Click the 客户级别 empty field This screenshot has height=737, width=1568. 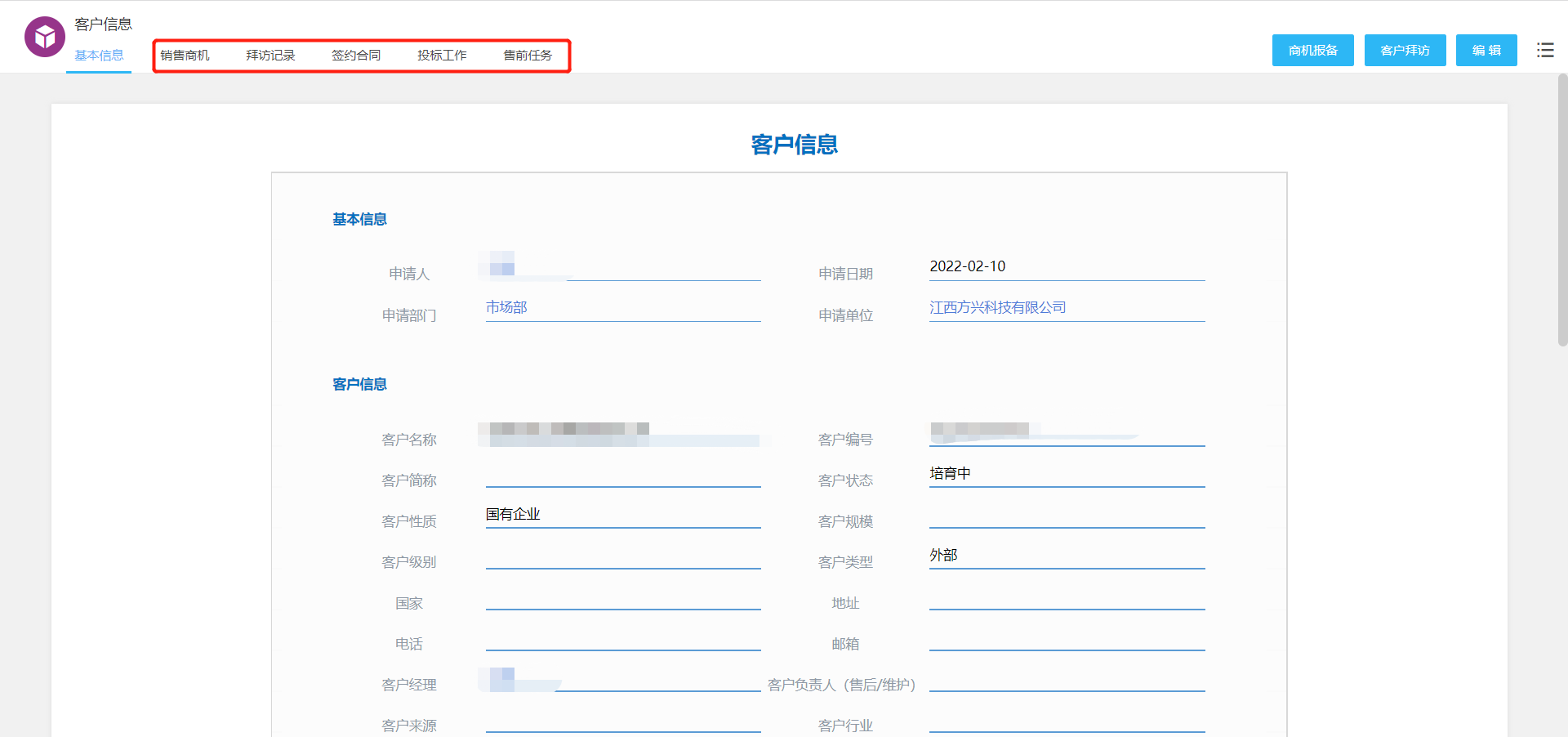click(x=623, y=556)
